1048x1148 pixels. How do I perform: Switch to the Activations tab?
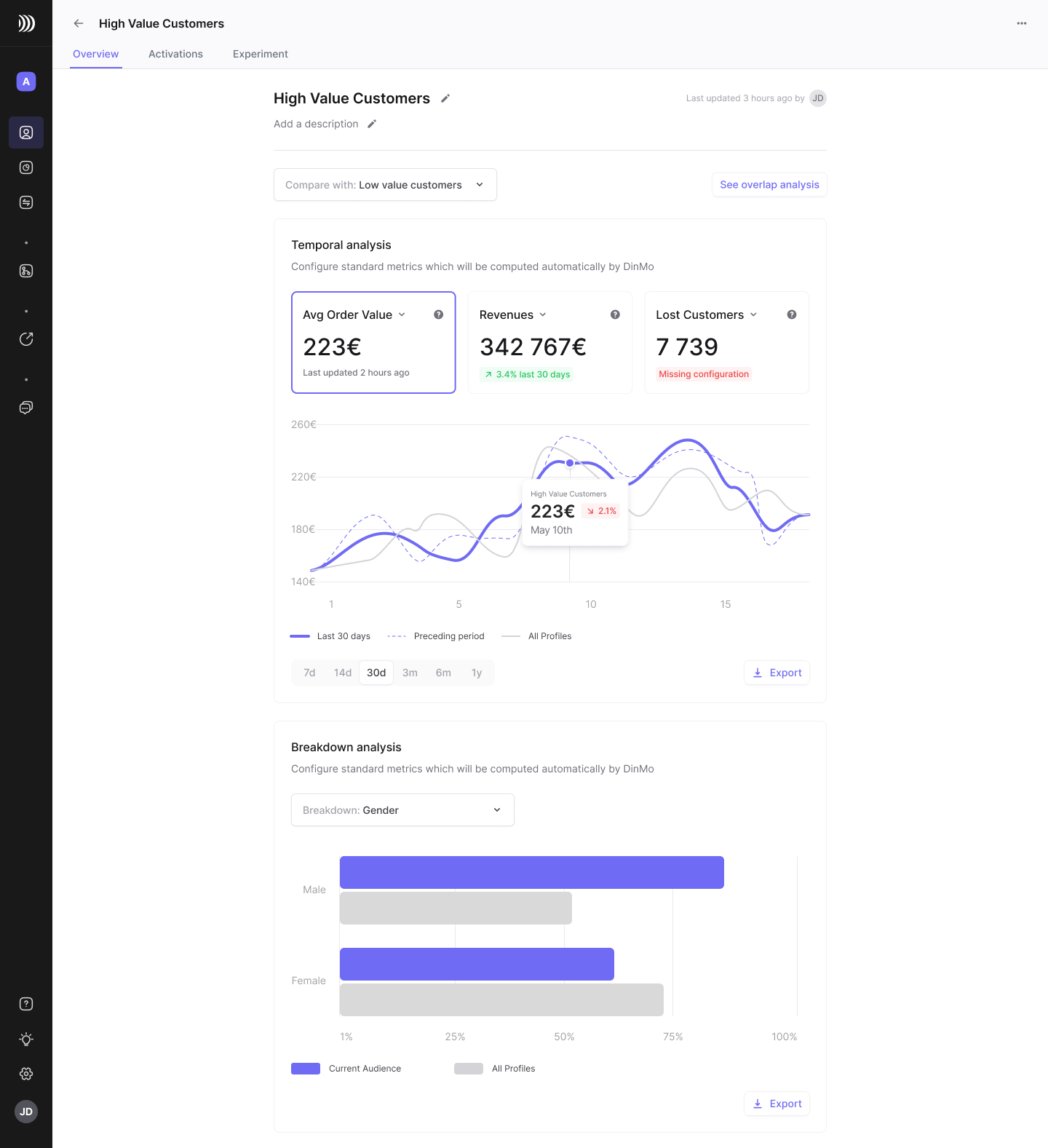(175, 54)
